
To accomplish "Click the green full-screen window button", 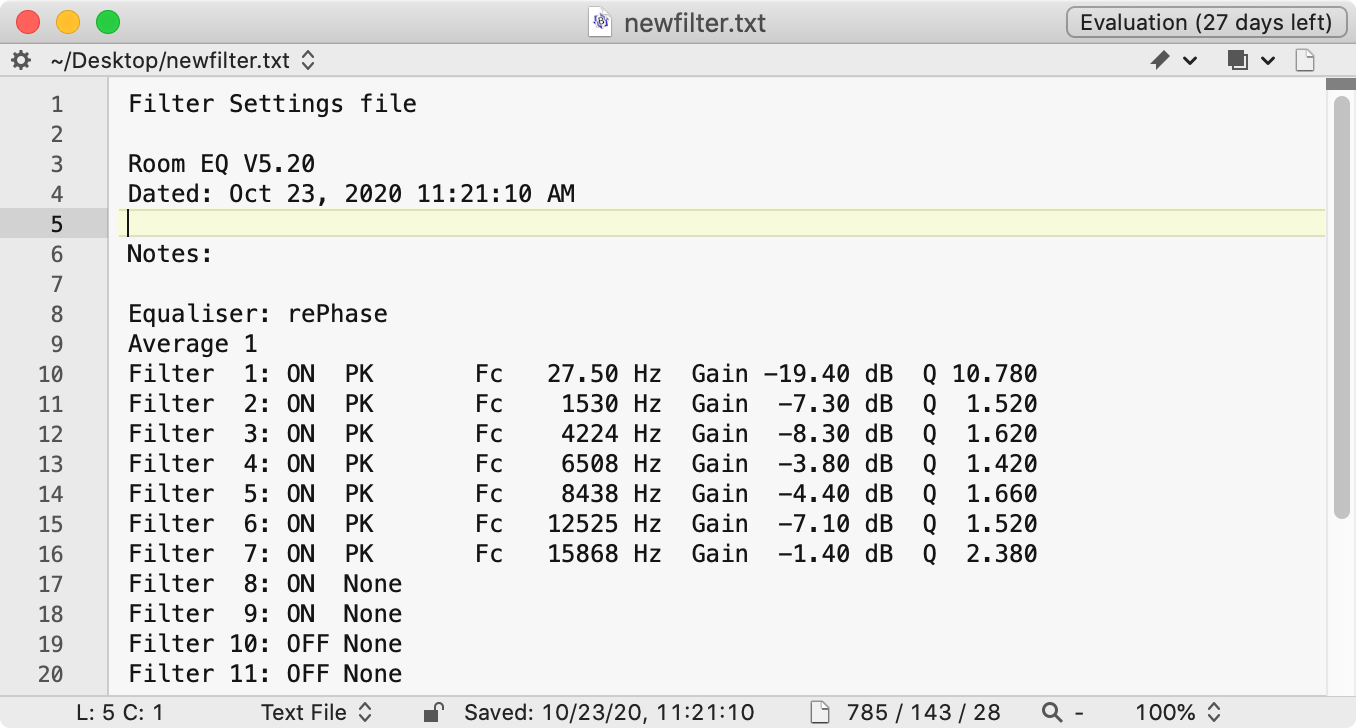I will pos(107,22).
